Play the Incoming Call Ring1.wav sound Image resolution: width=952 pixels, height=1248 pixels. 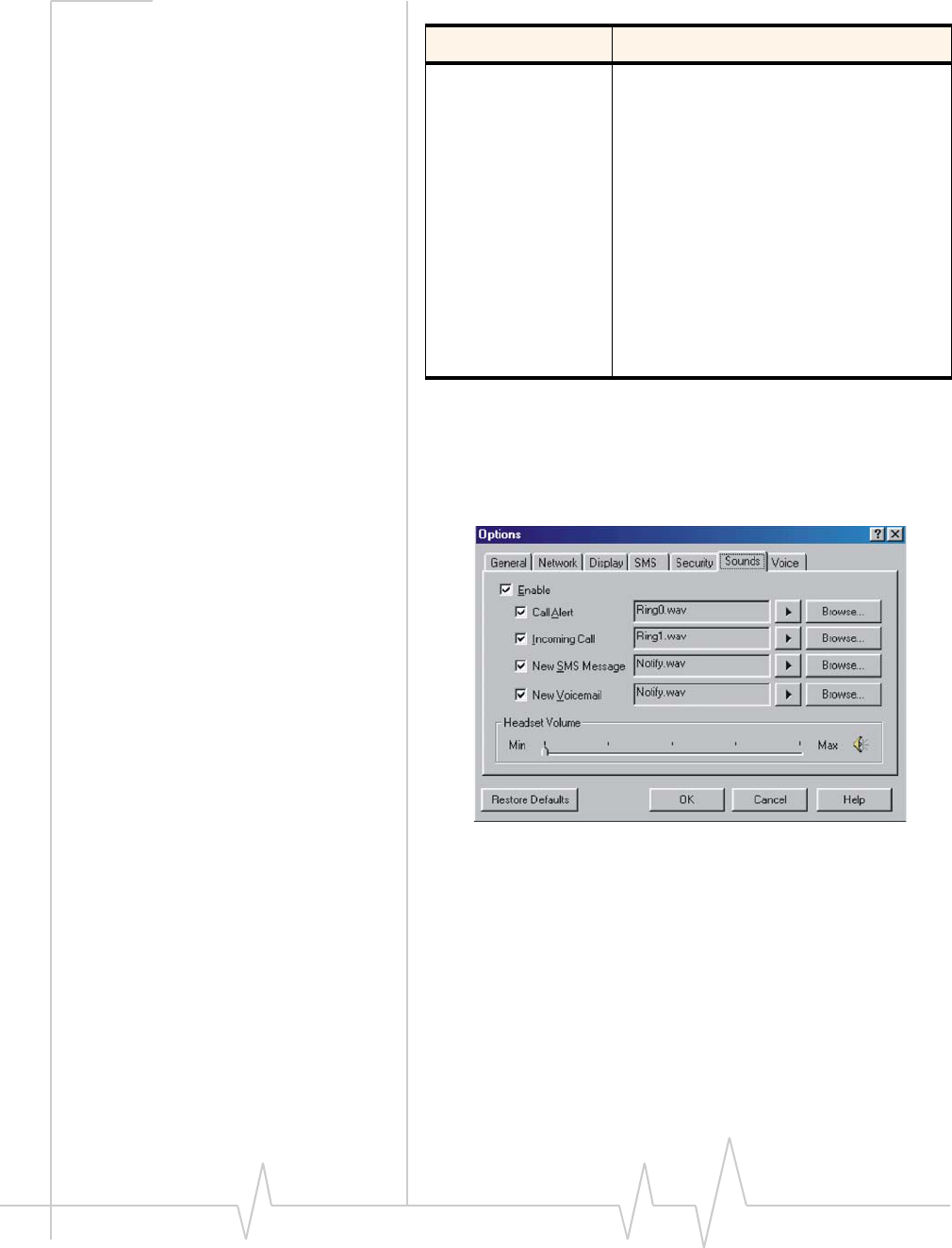tap(788, 638)
